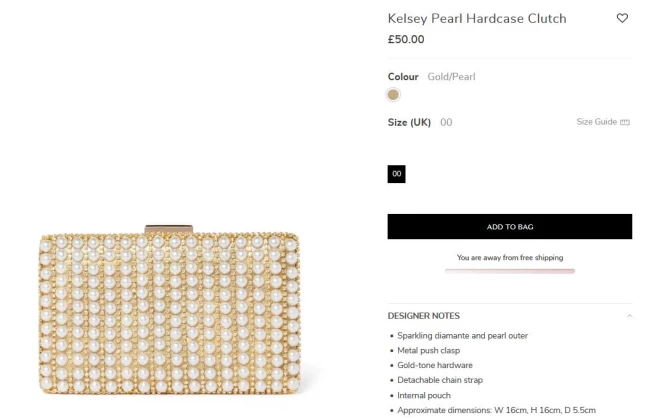
Task: Collapse Designer Notes using the chevron arrow
Action: pyautogui.click(x=629, y=316)
